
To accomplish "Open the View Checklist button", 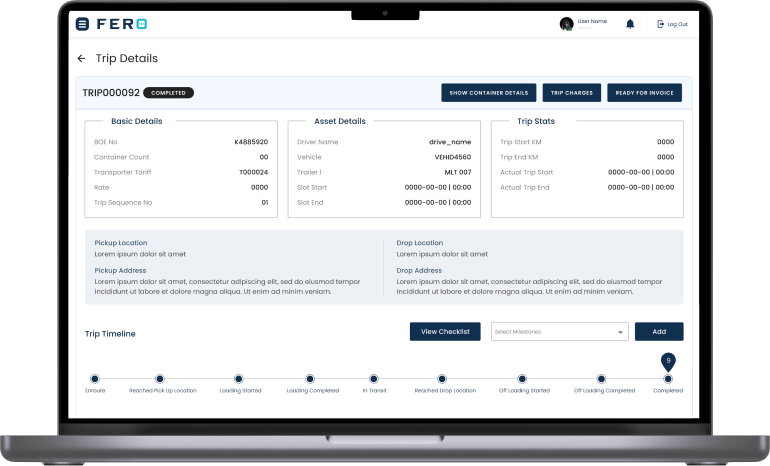I will click(445, 331).
